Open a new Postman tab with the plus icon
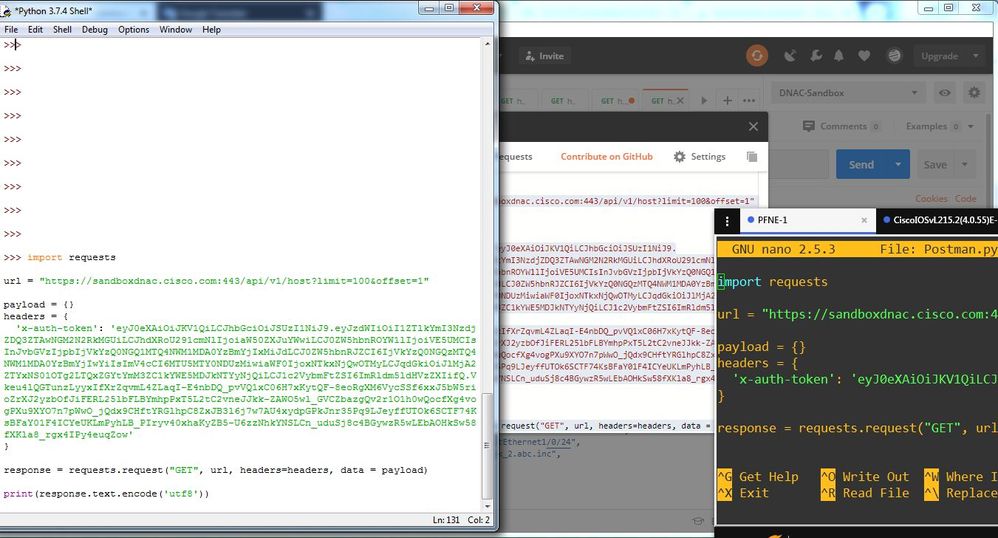Screen dimensions: 998x538 coord(727,101)
